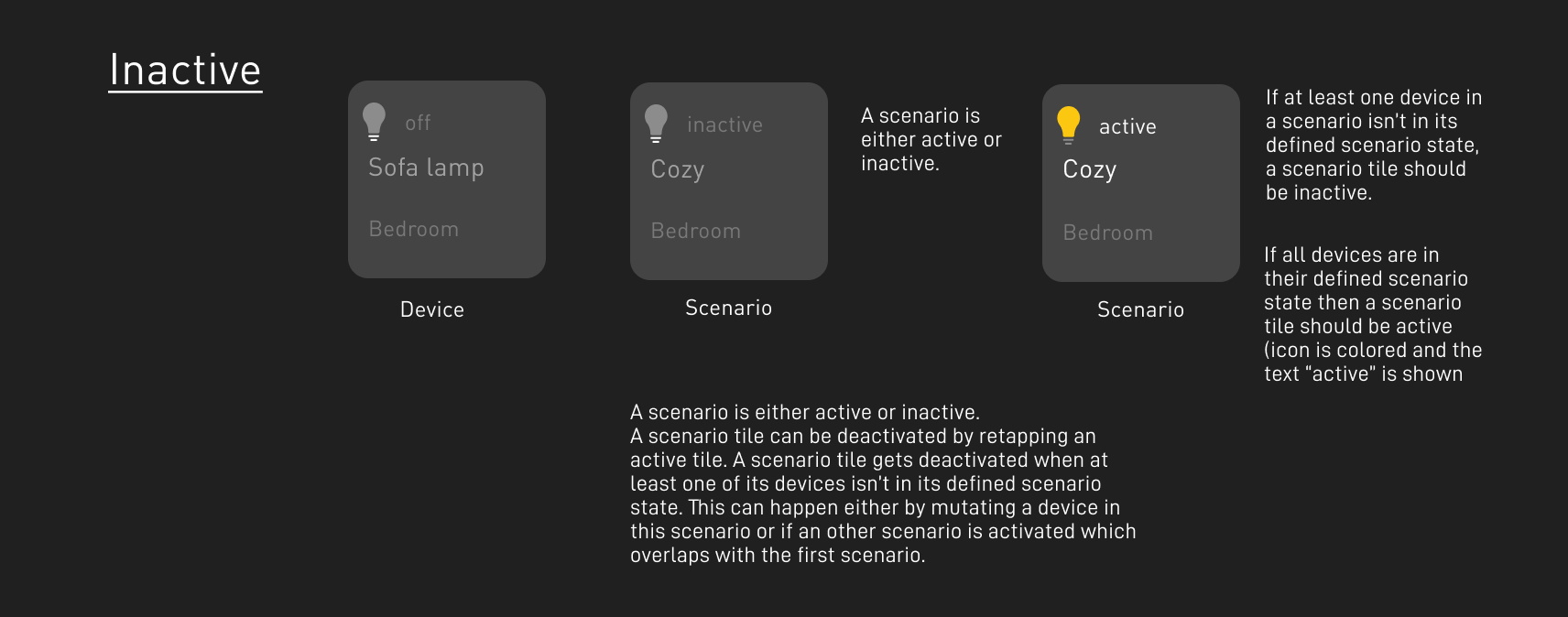The image size is (1568, 617).
Task: Click the gray bulb icon on Sofa lamp tile
Action: tap(374, 122)
